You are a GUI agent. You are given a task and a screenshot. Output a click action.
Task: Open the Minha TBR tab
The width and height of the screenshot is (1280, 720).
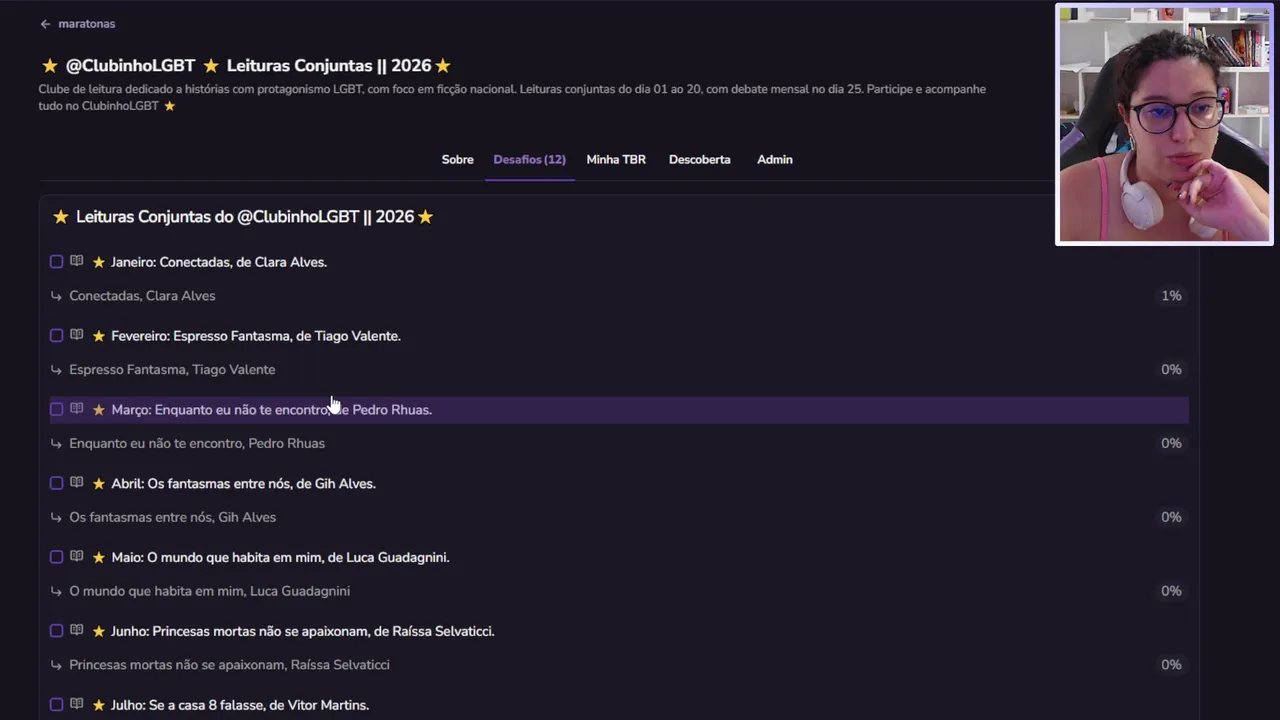(x=616, y=160)
